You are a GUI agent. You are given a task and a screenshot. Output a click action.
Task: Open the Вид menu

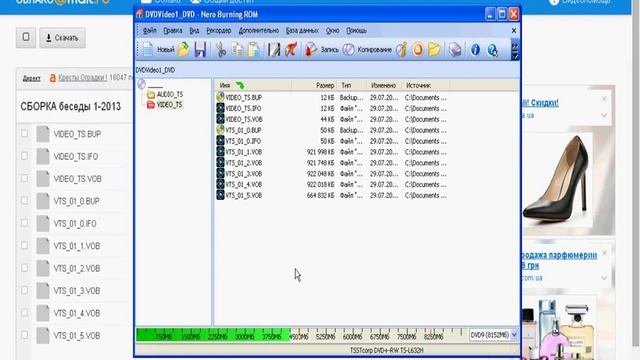point(194,31)
